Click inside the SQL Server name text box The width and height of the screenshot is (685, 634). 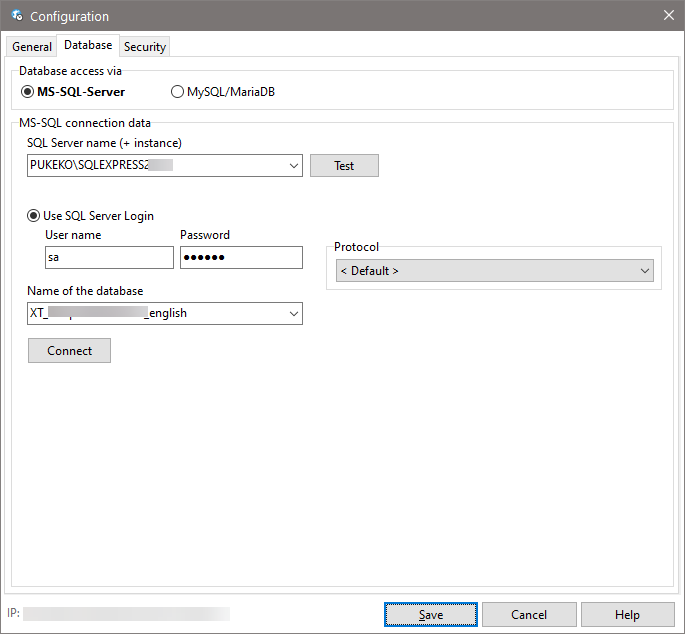155,166
